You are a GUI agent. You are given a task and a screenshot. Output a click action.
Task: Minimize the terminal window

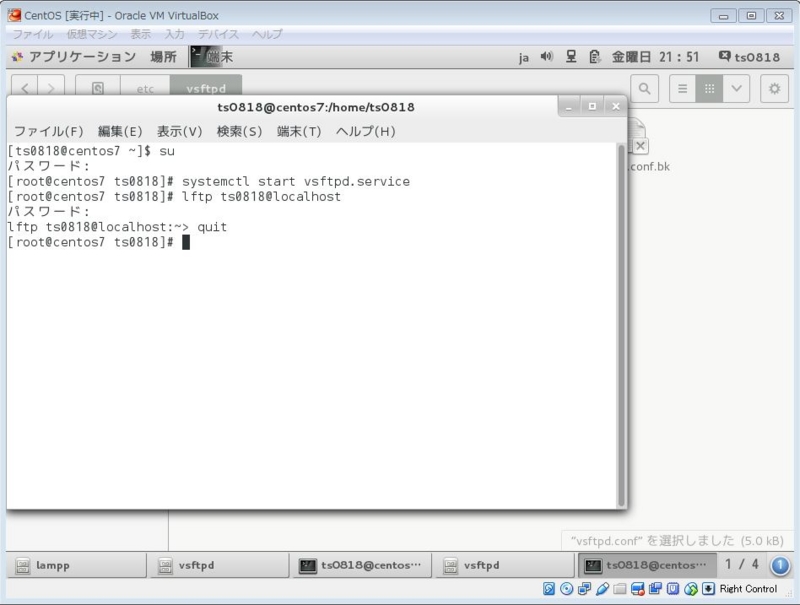(568, 107)
